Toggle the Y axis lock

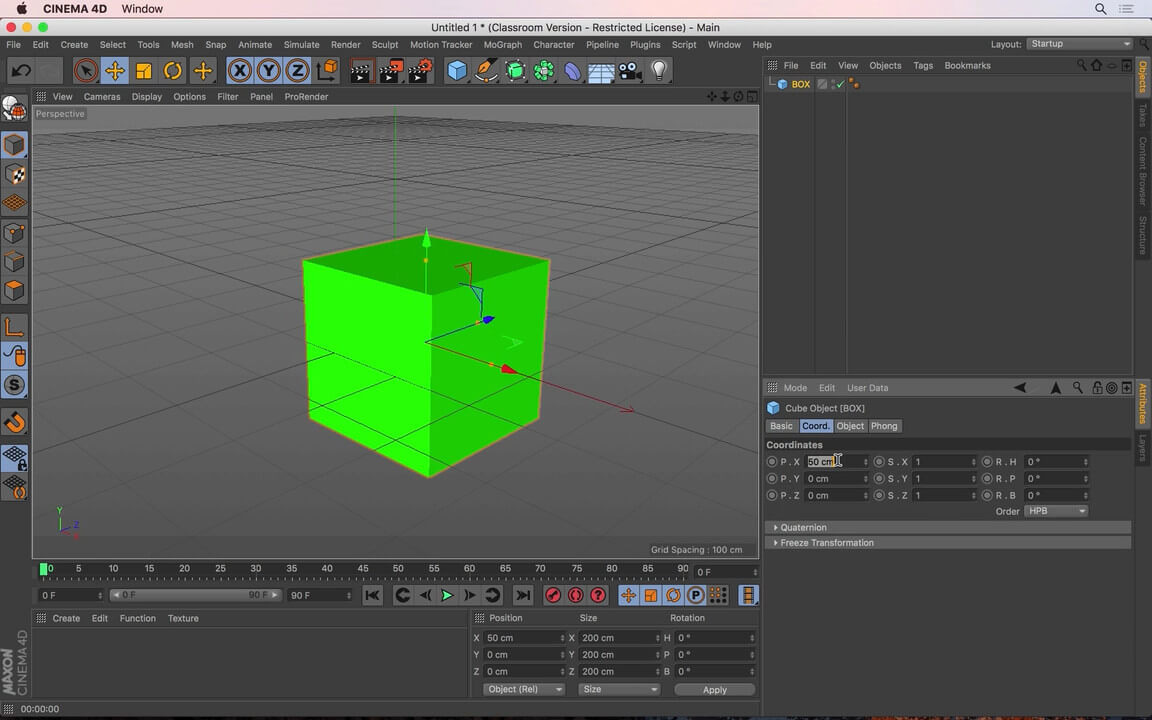point(268,71)
